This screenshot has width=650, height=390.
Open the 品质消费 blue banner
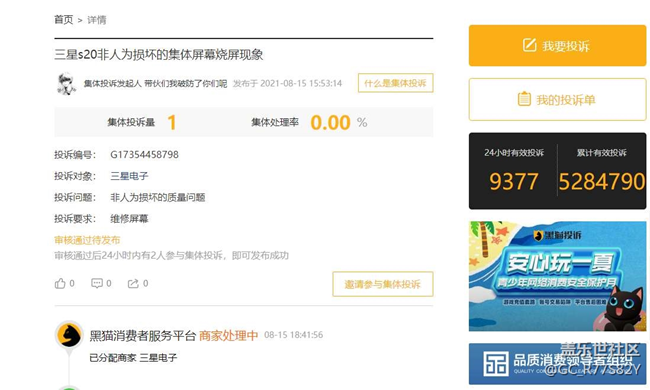(557, 363)
